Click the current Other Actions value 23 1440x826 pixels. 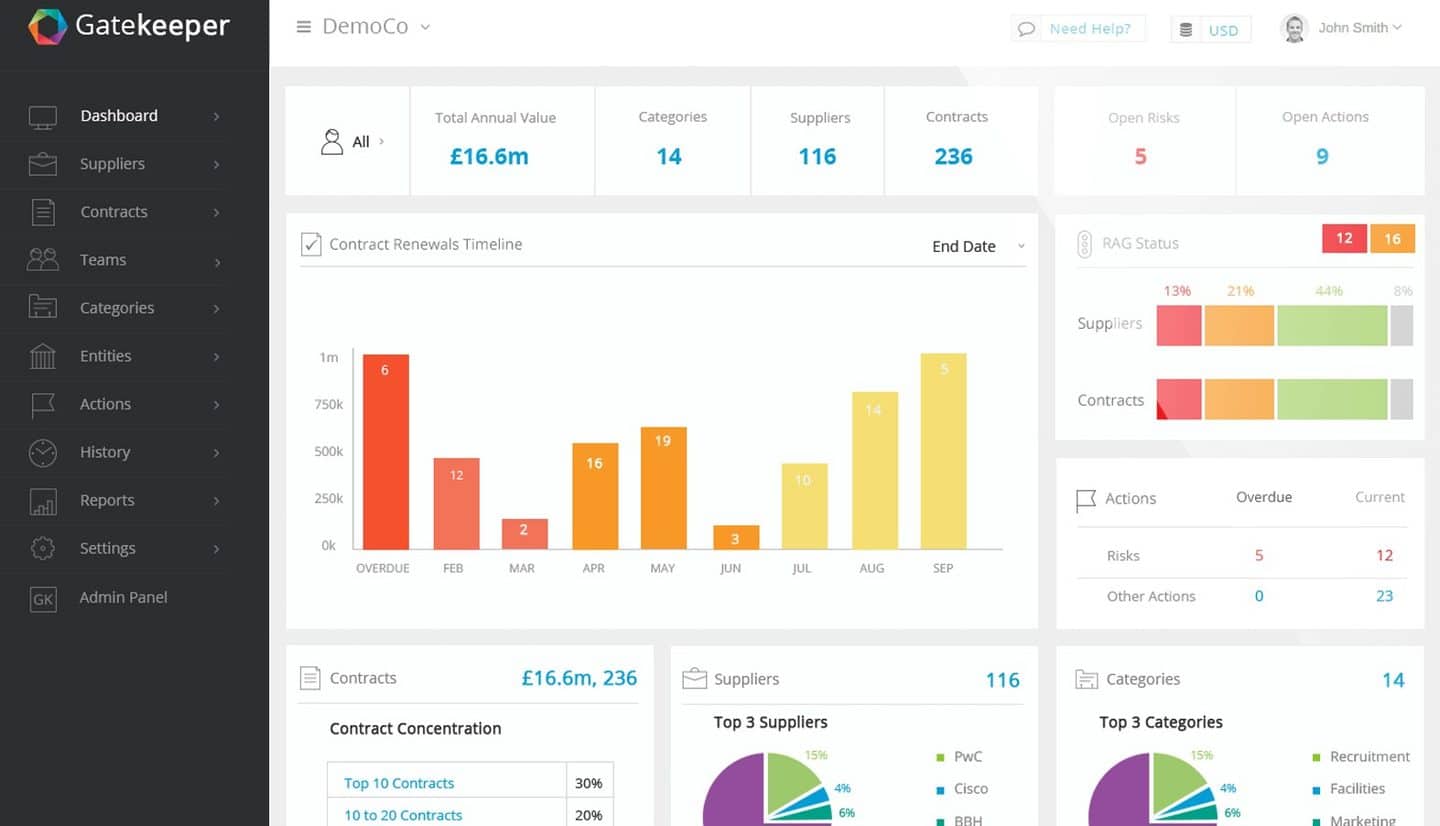click(x=1384, y=596)
